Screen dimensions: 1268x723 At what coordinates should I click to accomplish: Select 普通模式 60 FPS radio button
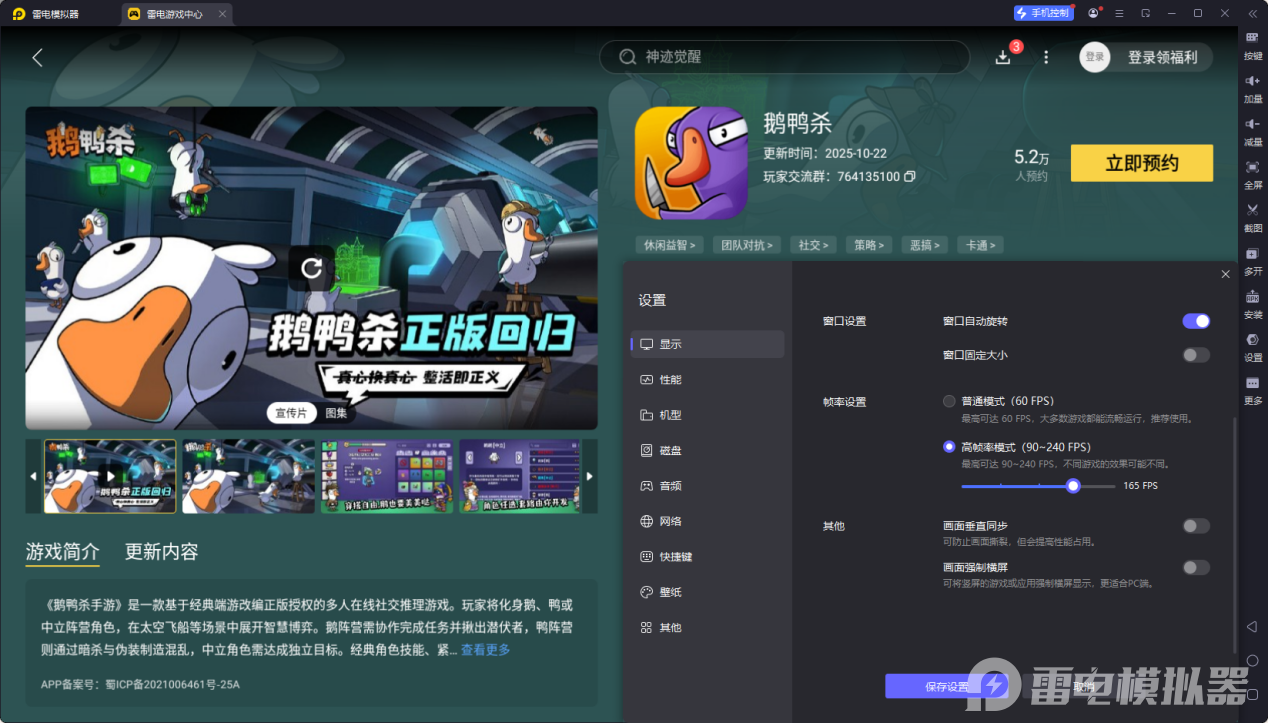[948, 401]
